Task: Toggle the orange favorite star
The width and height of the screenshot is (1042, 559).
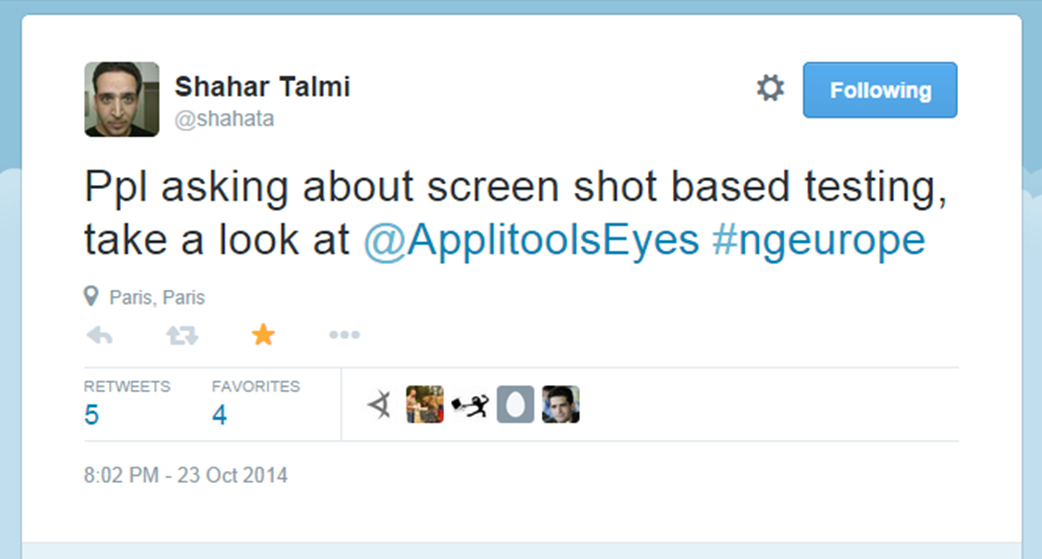Action: coord(263,335)
